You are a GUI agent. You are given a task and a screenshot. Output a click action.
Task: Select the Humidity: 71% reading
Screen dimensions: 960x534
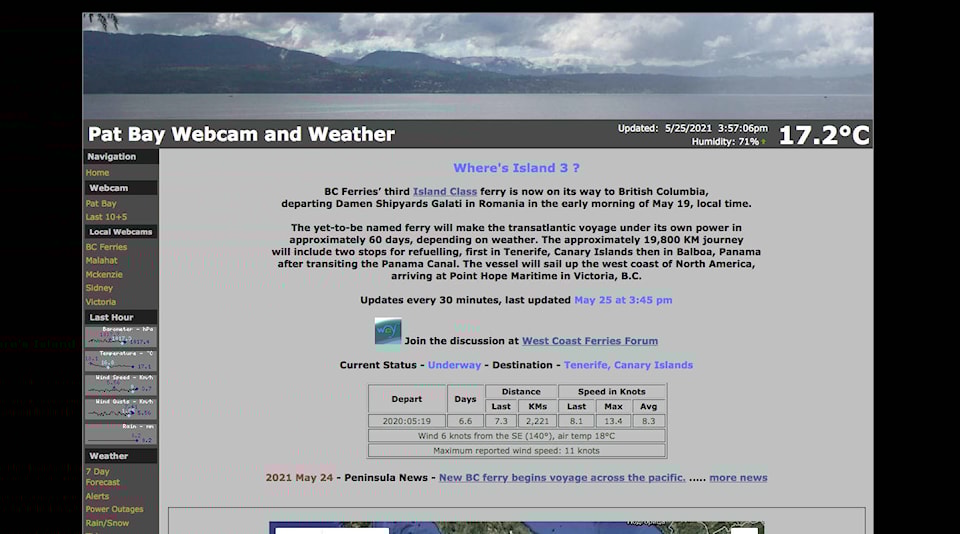pyautogui.click(x=726, y=141)
